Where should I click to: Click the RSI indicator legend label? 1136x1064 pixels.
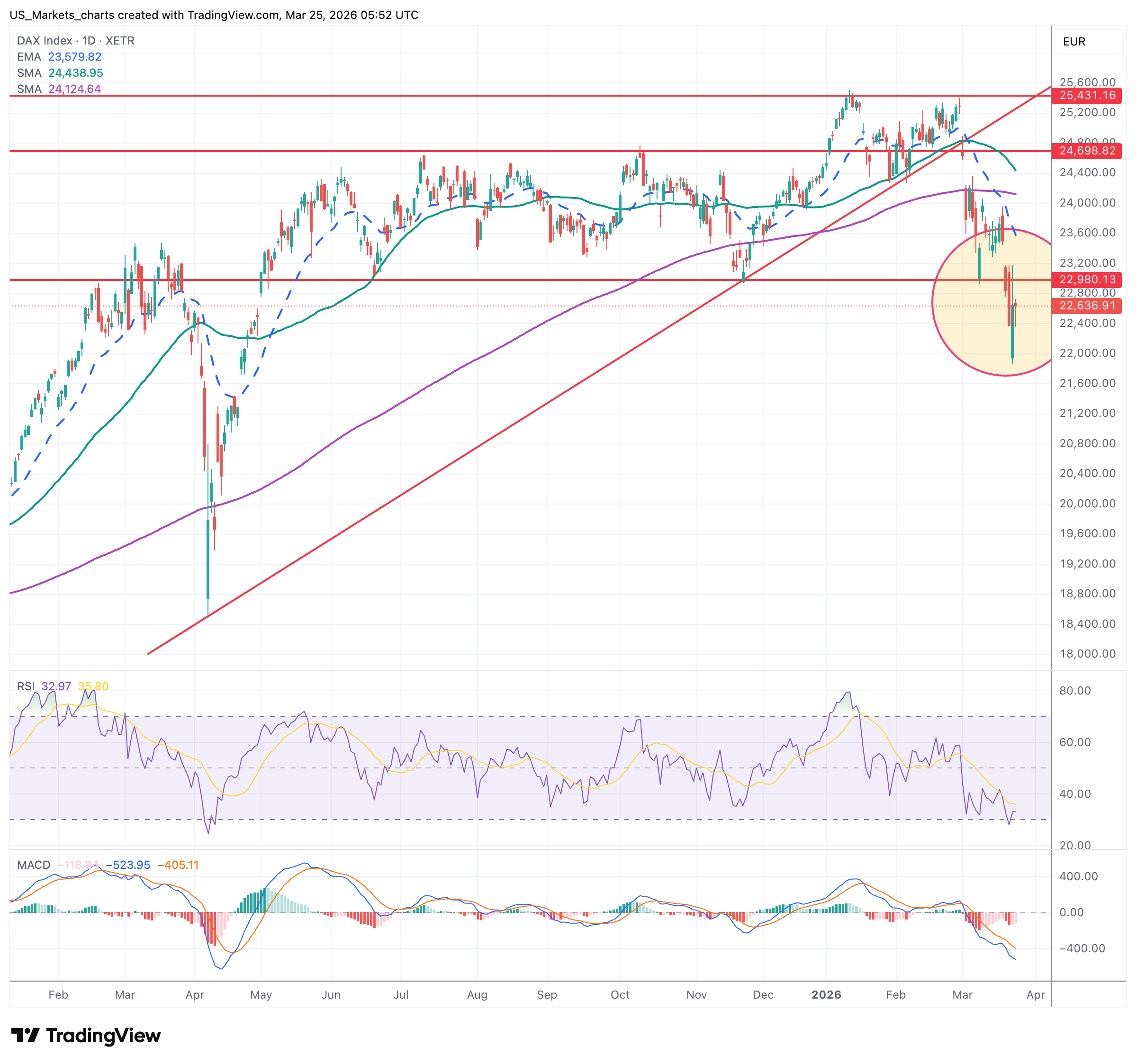(26, 685)
